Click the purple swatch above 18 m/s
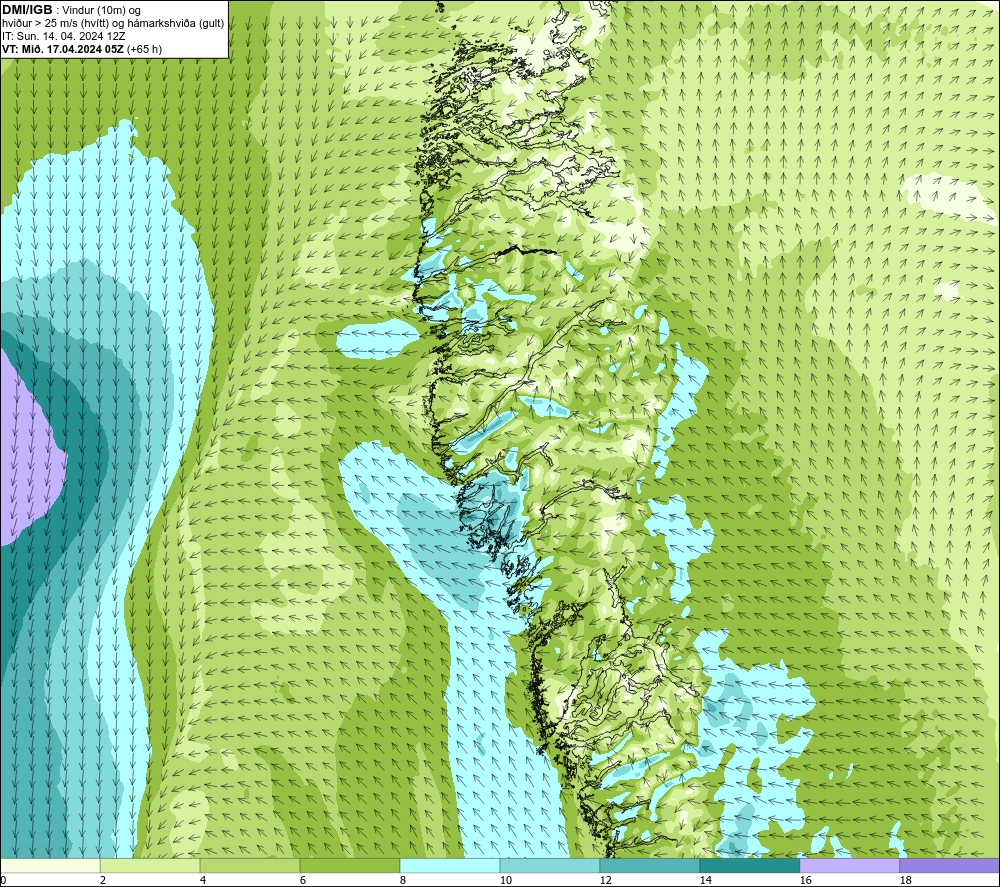 coord(949,865)
